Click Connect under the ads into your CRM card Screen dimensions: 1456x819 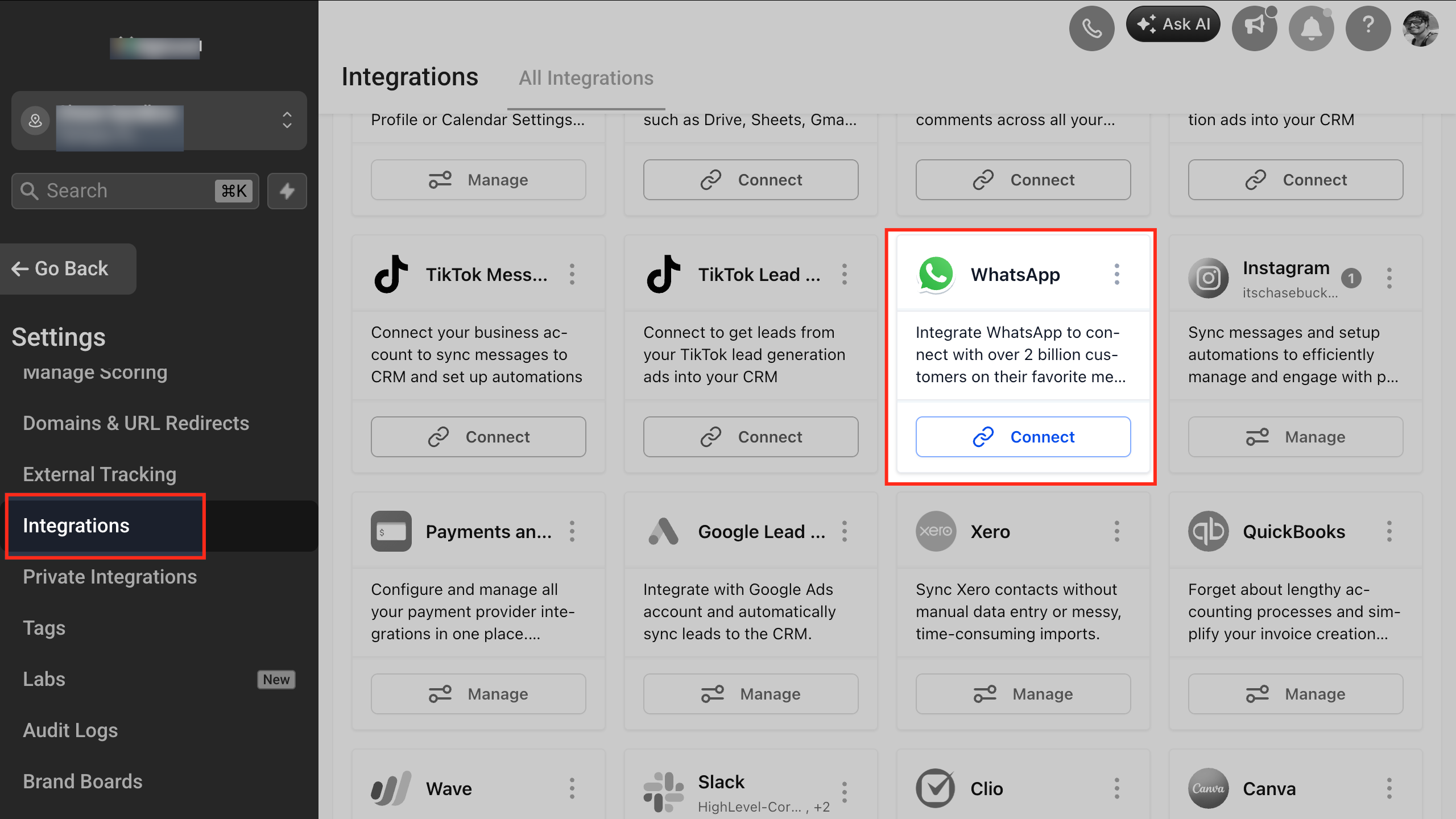pos(1296,180)
